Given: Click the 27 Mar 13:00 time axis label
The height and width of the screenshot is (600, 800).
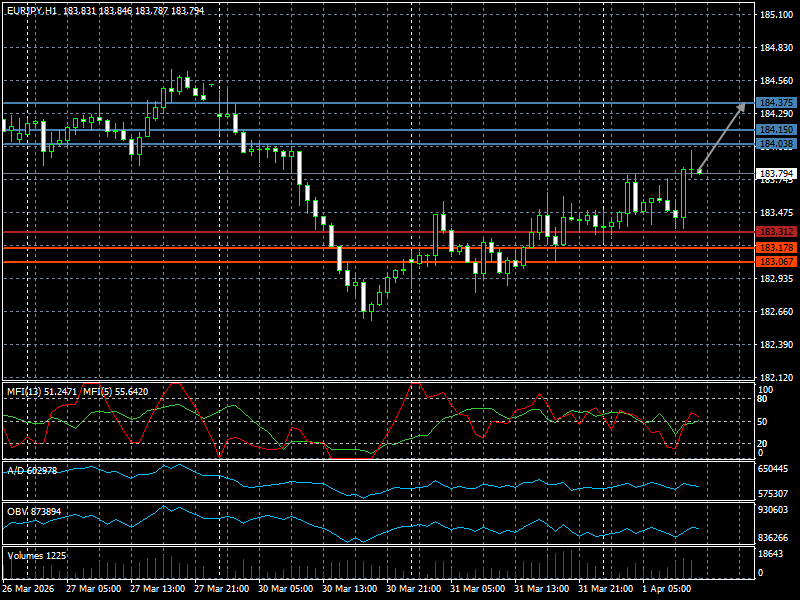Looking at the screenshot, I should [x=155, y=589].
